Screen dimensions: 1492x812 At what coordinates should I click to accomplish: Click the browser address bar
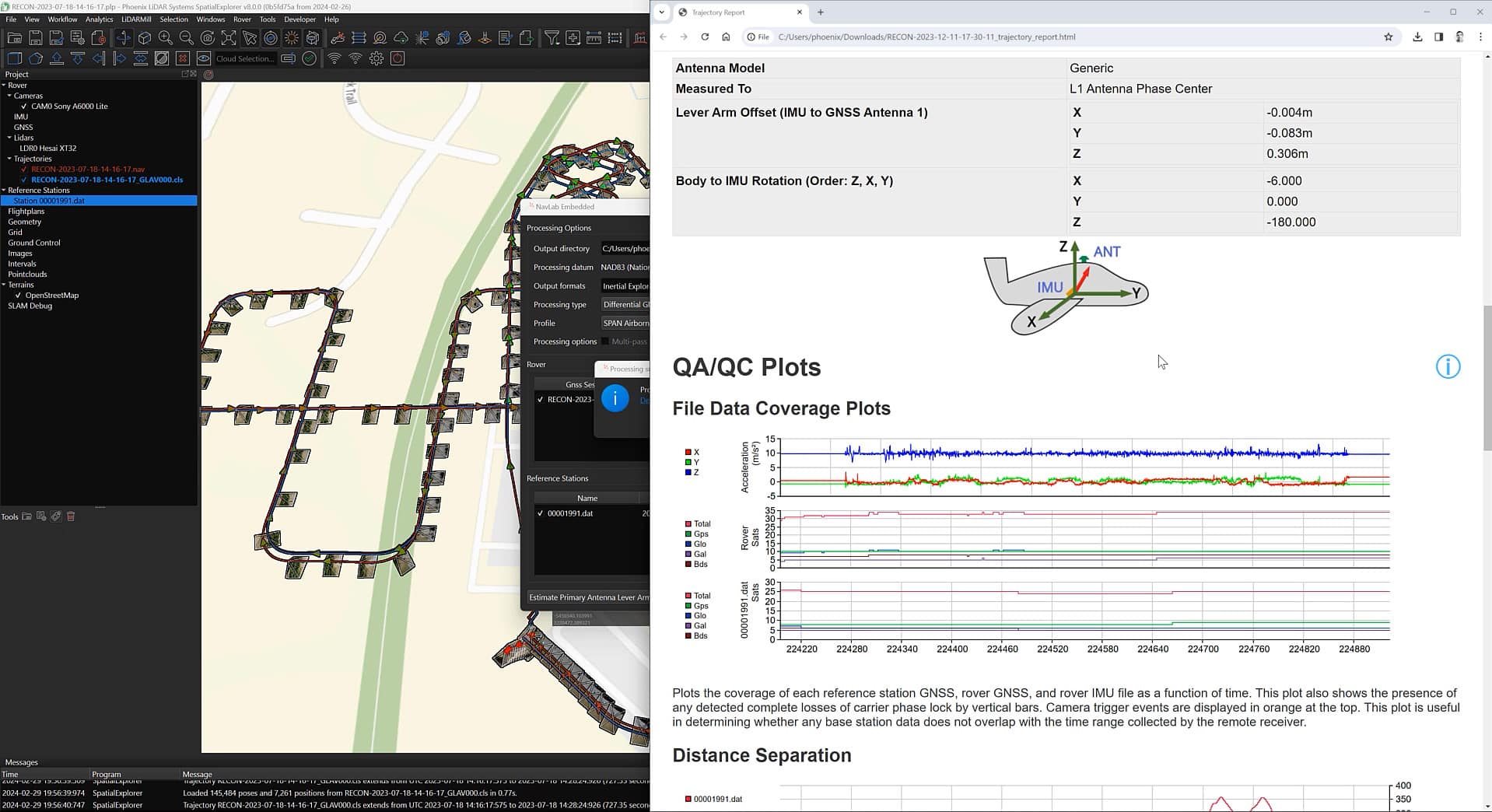tap(933, 37)
